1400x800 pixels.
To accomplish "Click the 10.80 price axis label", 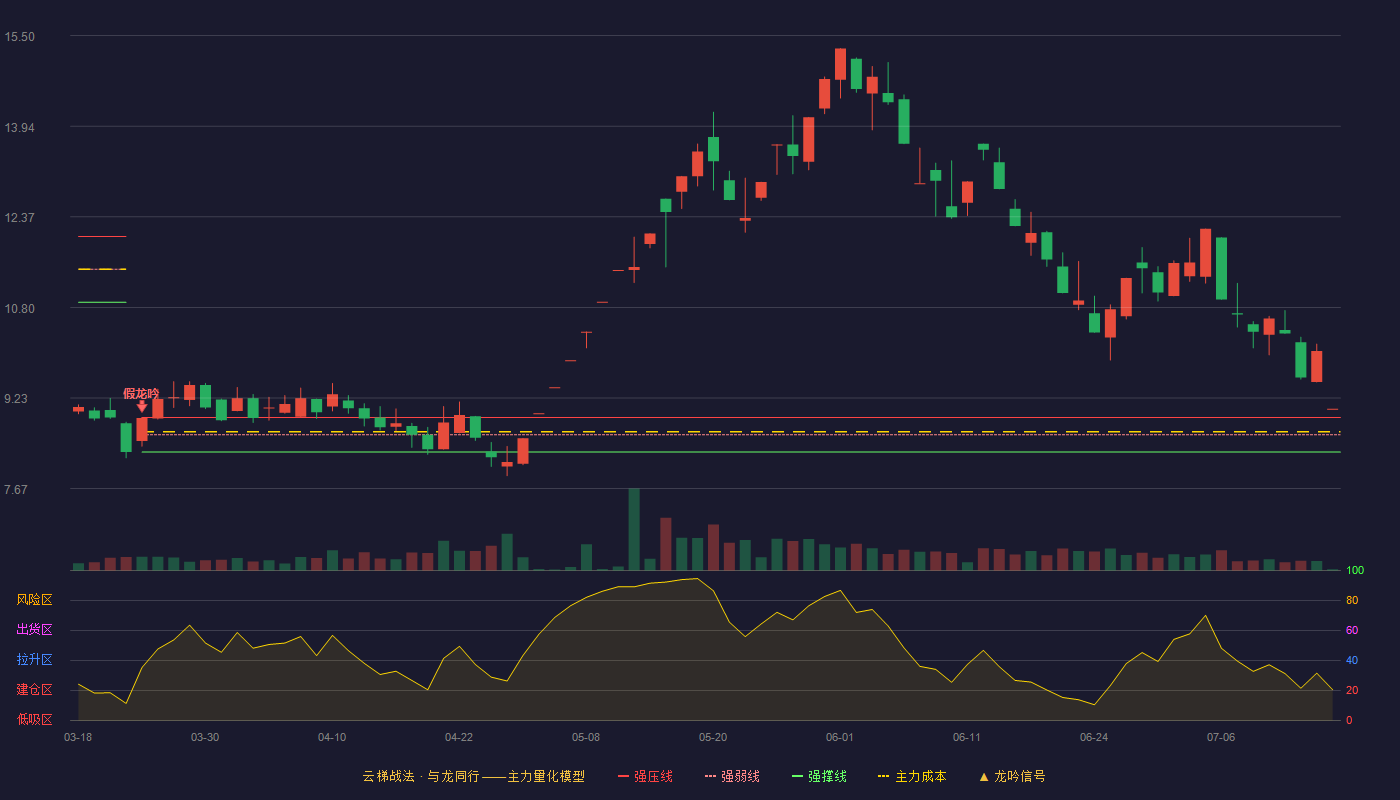I will point(20,309).
